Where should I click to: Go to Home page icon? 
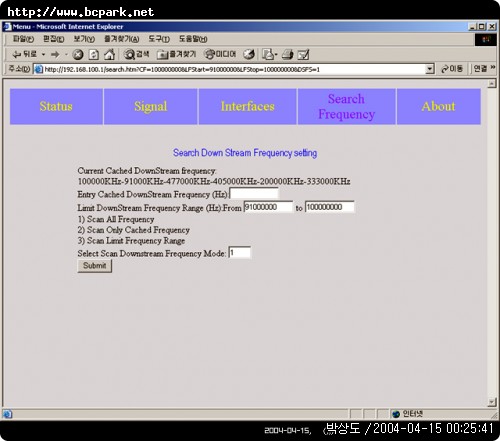(x=109, y=54)
